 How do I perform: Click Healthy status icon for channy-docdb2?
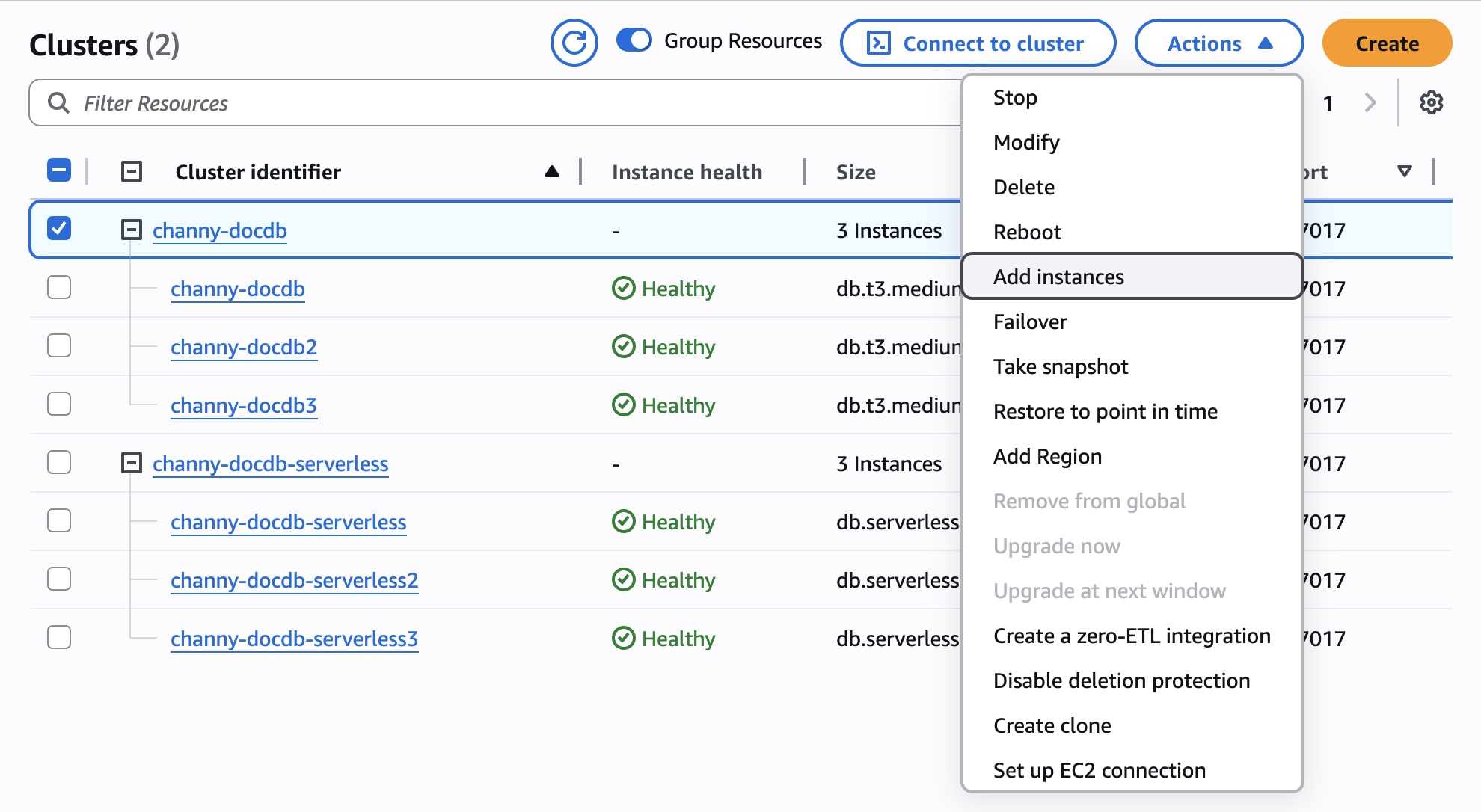(x=623, y=346)
